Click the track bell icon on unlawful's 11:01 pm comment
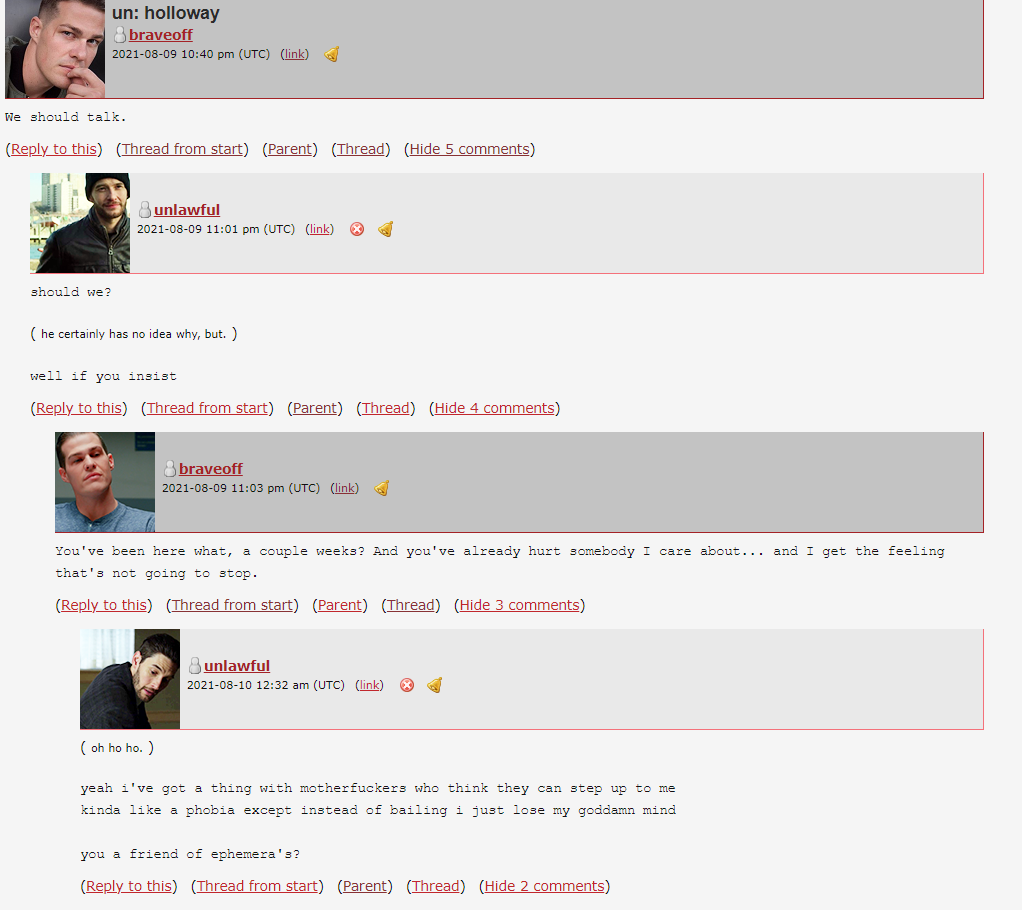The width and height of the screenshot is (1022, 910). pos(385,229)
